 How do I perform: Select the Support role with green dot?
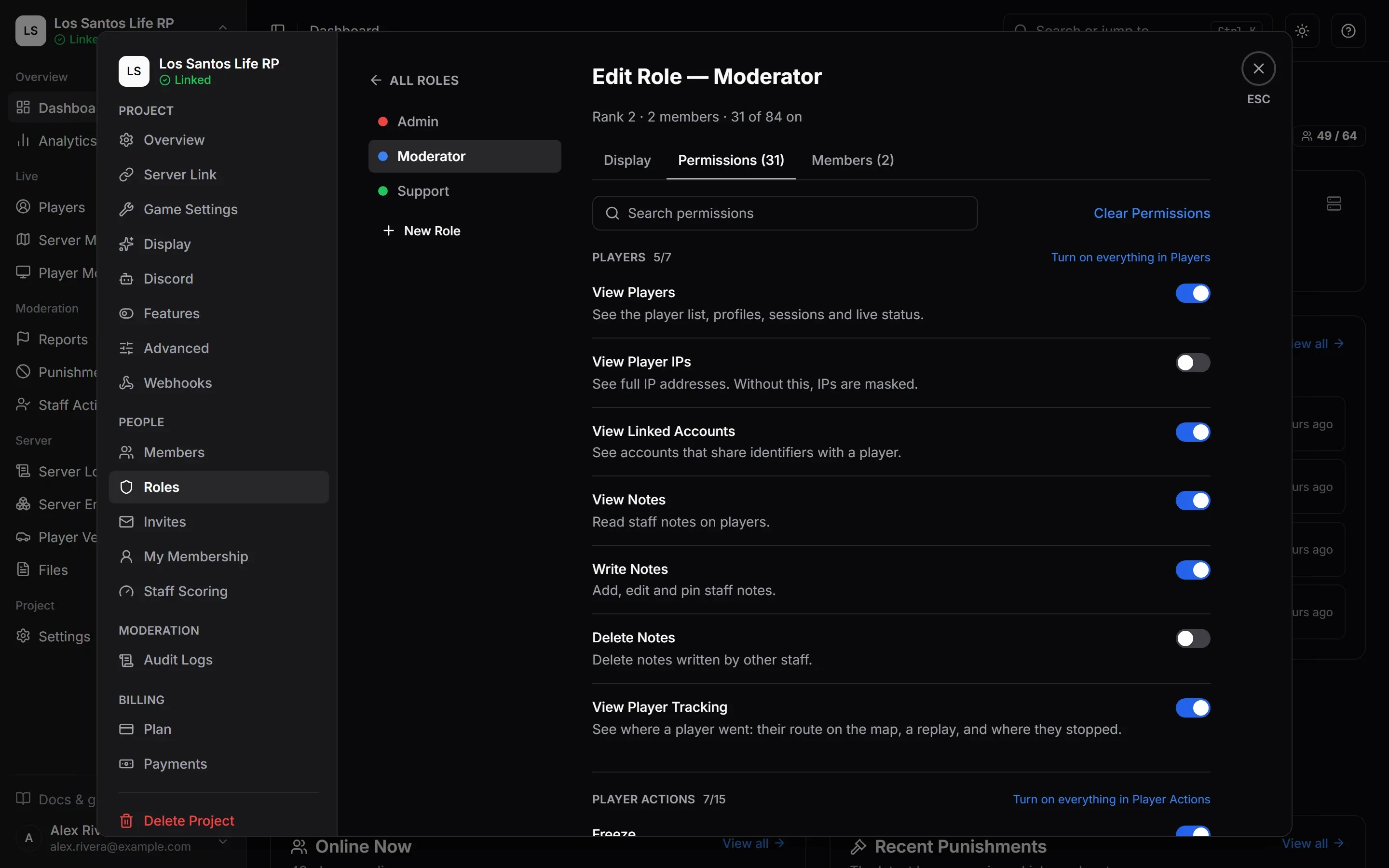(464, 191)
